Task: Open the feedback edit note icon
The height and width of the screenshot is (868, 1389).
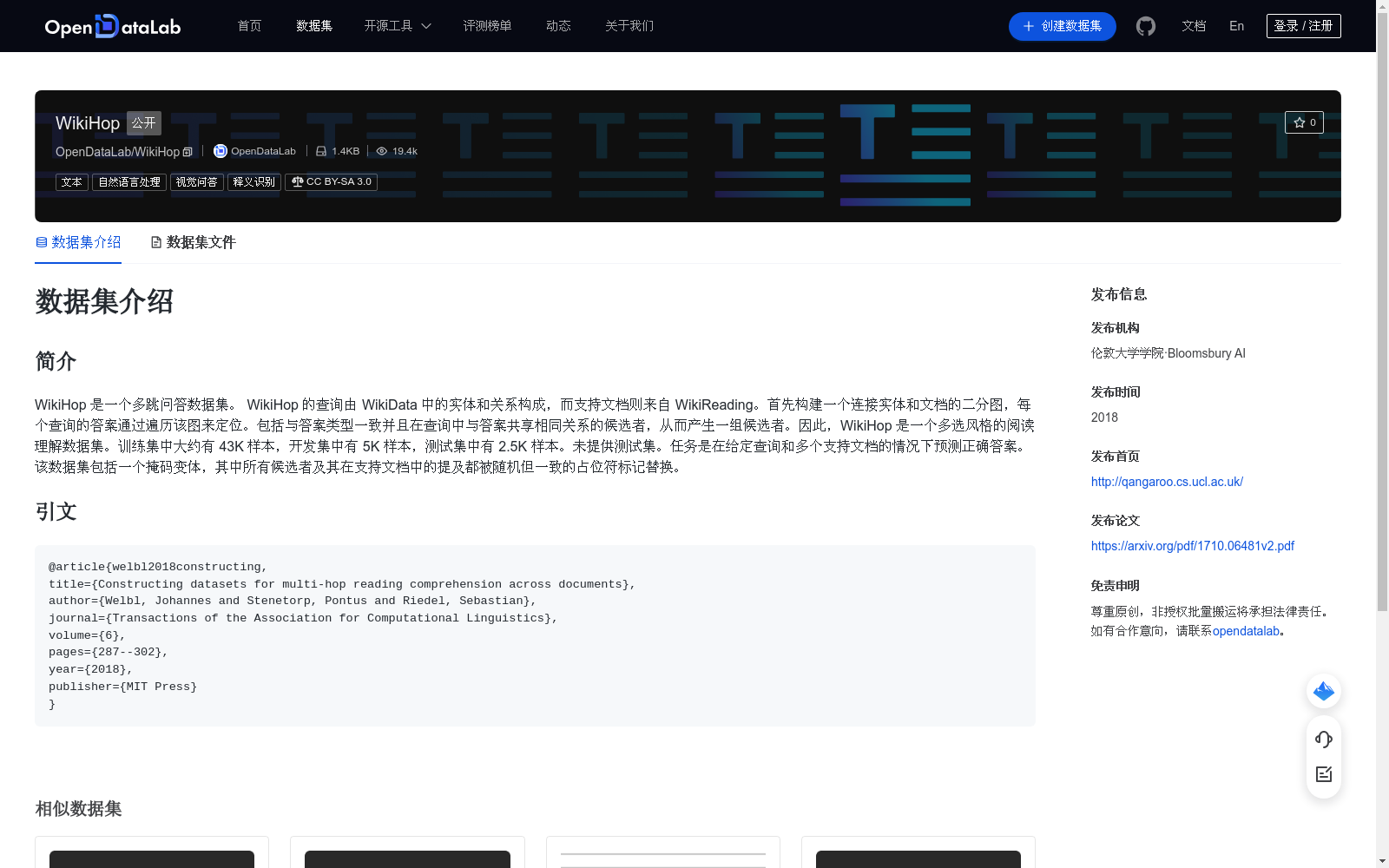Action: [1324, 774]
